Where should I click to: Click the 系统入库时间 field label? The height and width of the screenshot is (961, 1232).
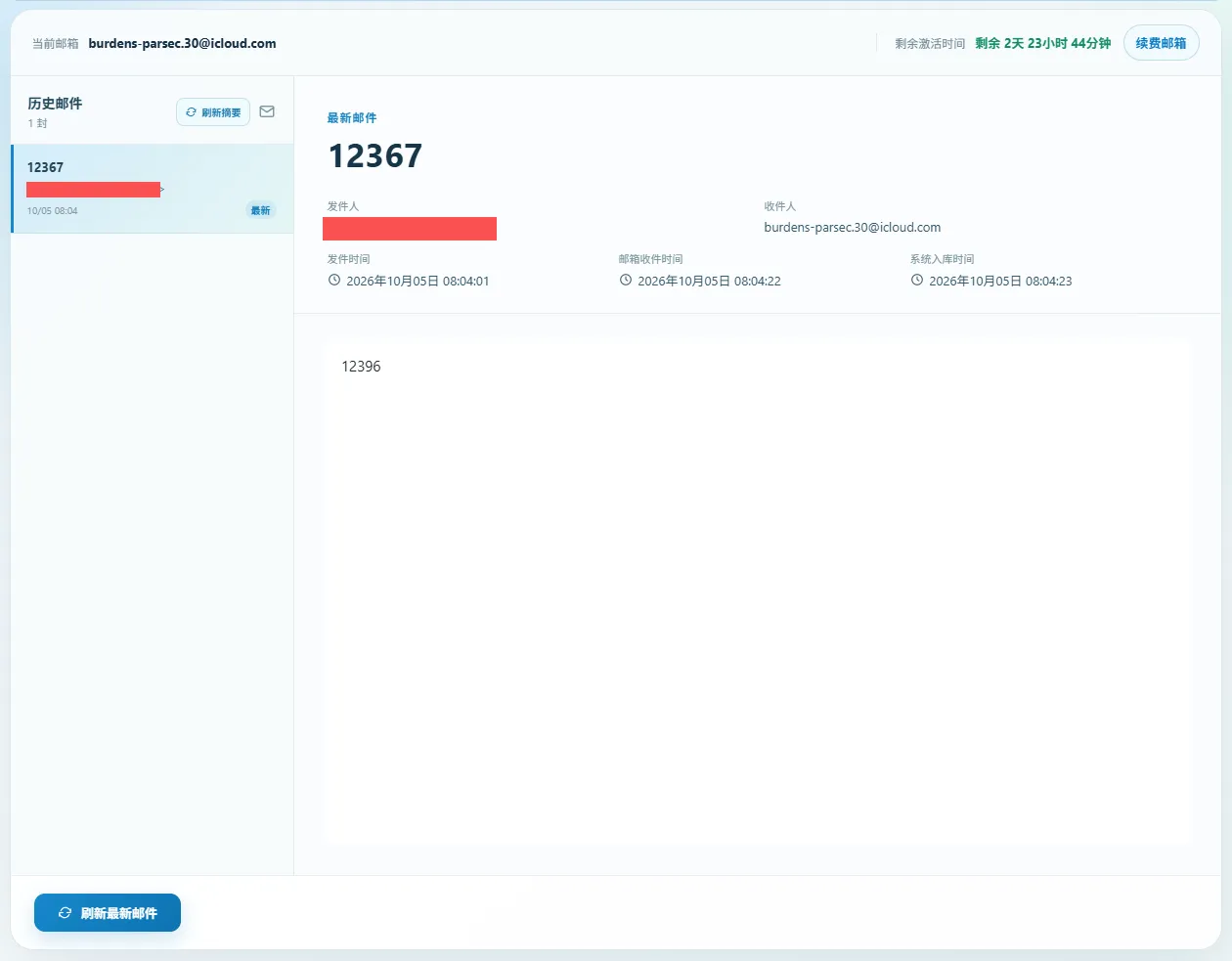click(x=942, y=259)
